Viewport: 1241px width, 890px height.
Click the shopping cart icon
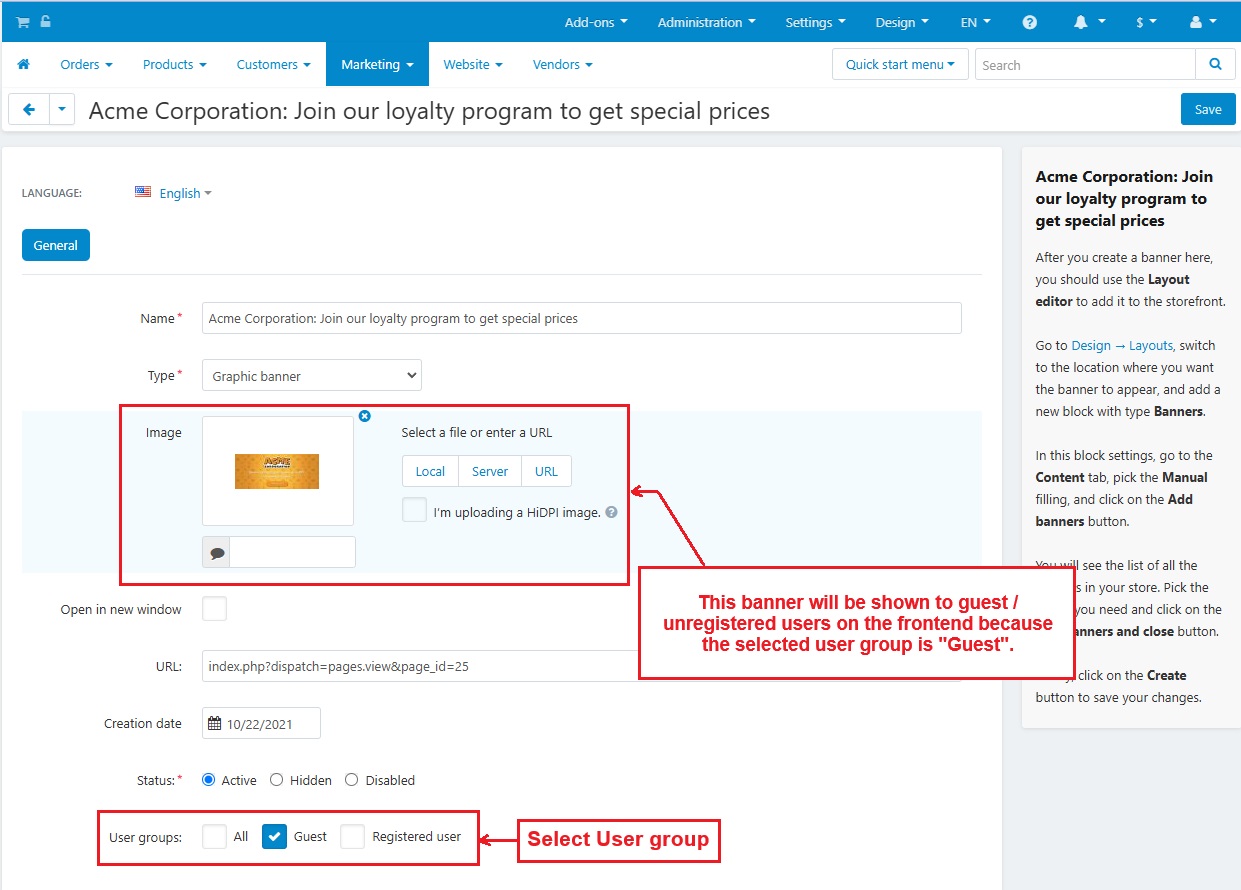point(22,22)
